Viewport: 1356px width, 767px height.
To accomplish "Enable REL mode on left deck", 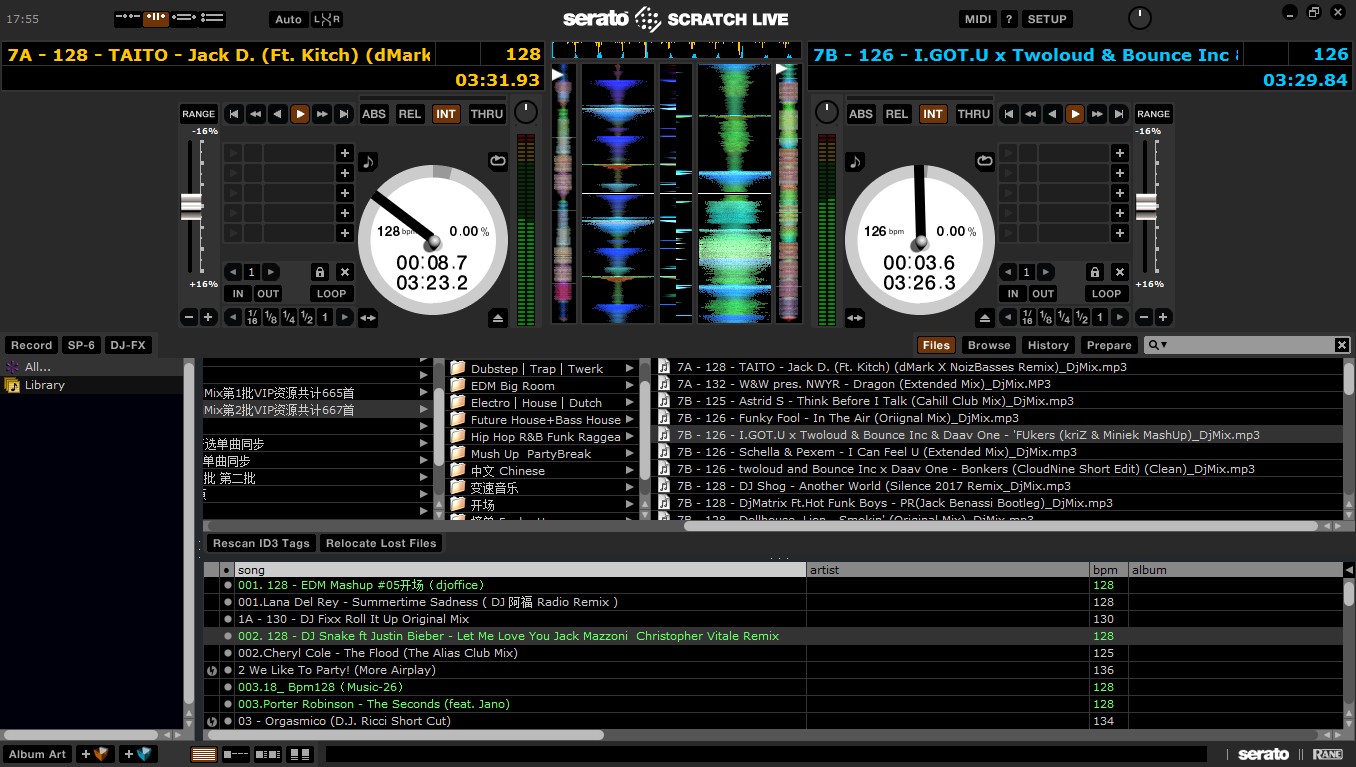I will tap(410, 114).
